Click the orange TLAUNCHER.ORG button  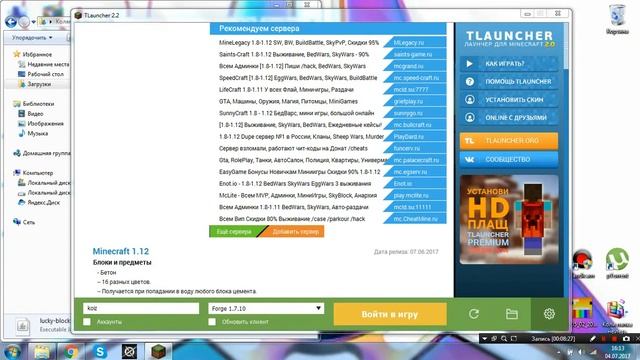click(509, 141)
